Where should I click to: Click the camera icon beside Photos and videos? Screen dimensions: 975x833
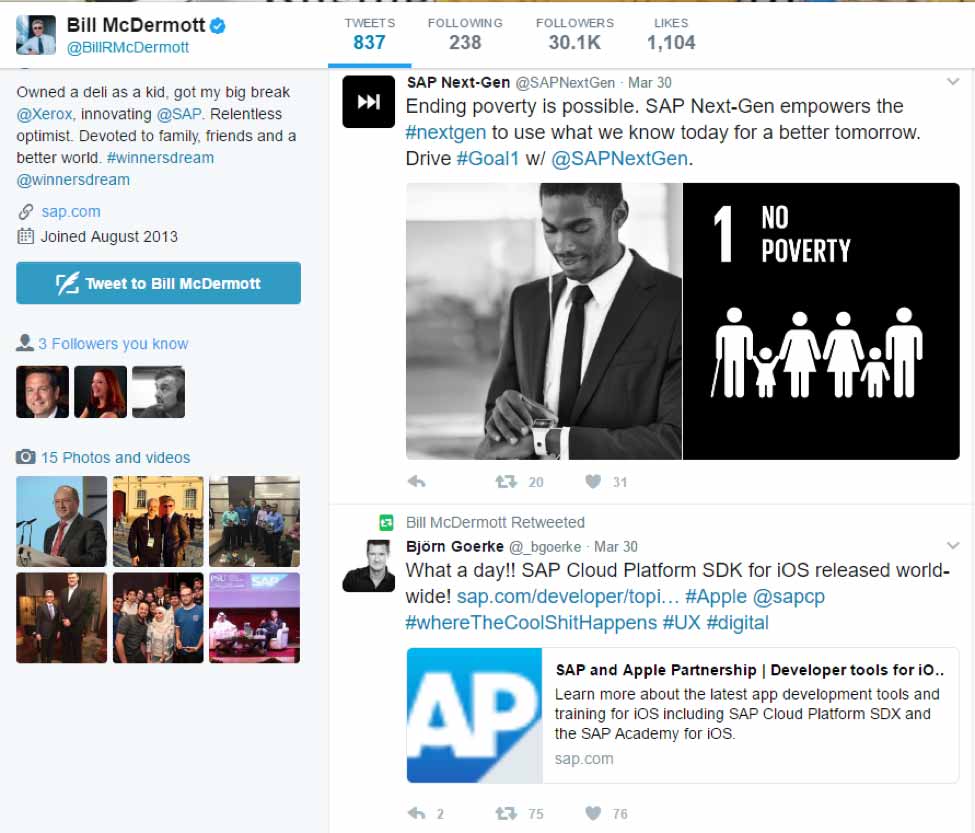pos(25,457)
